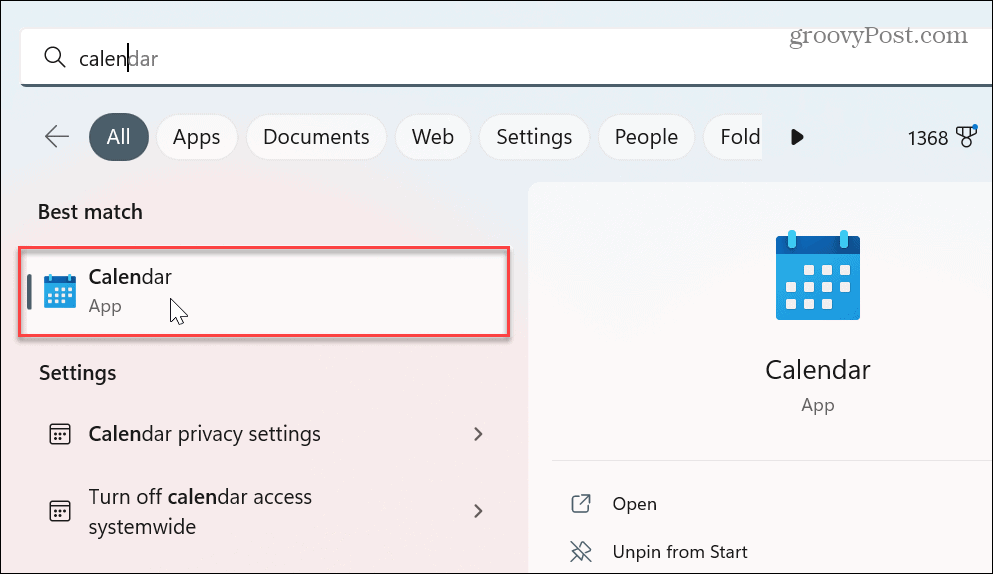Click the search text field containing calendar
Screen dimensions: 993x574
point(507,58)
